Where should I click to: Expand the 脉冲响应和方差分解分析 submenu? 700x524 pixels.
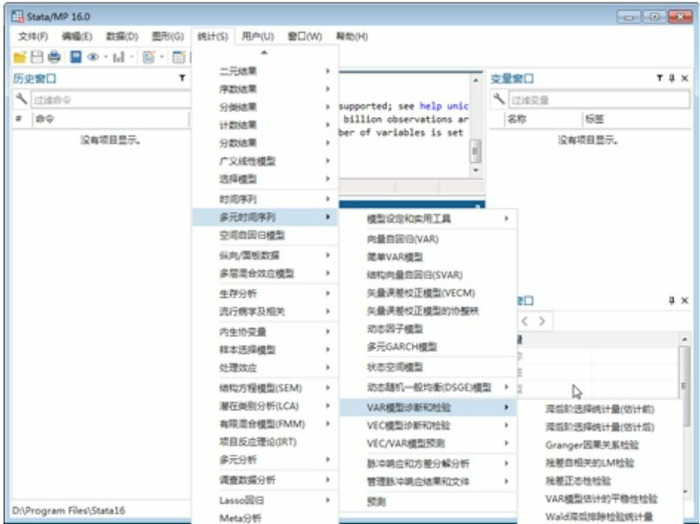(x=428, y=463)
